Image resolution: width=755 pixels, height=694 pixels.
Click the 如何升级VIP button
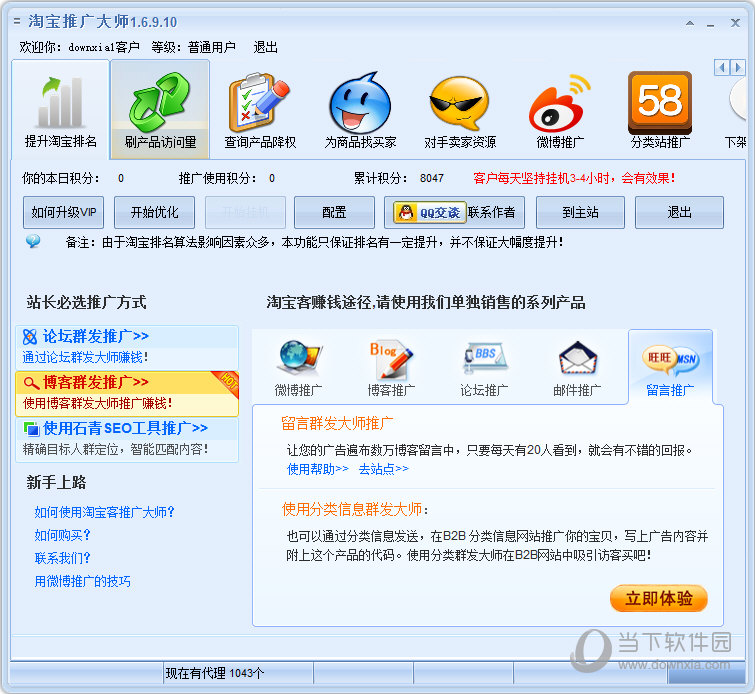pyautogui.click(x=64, y=212)
